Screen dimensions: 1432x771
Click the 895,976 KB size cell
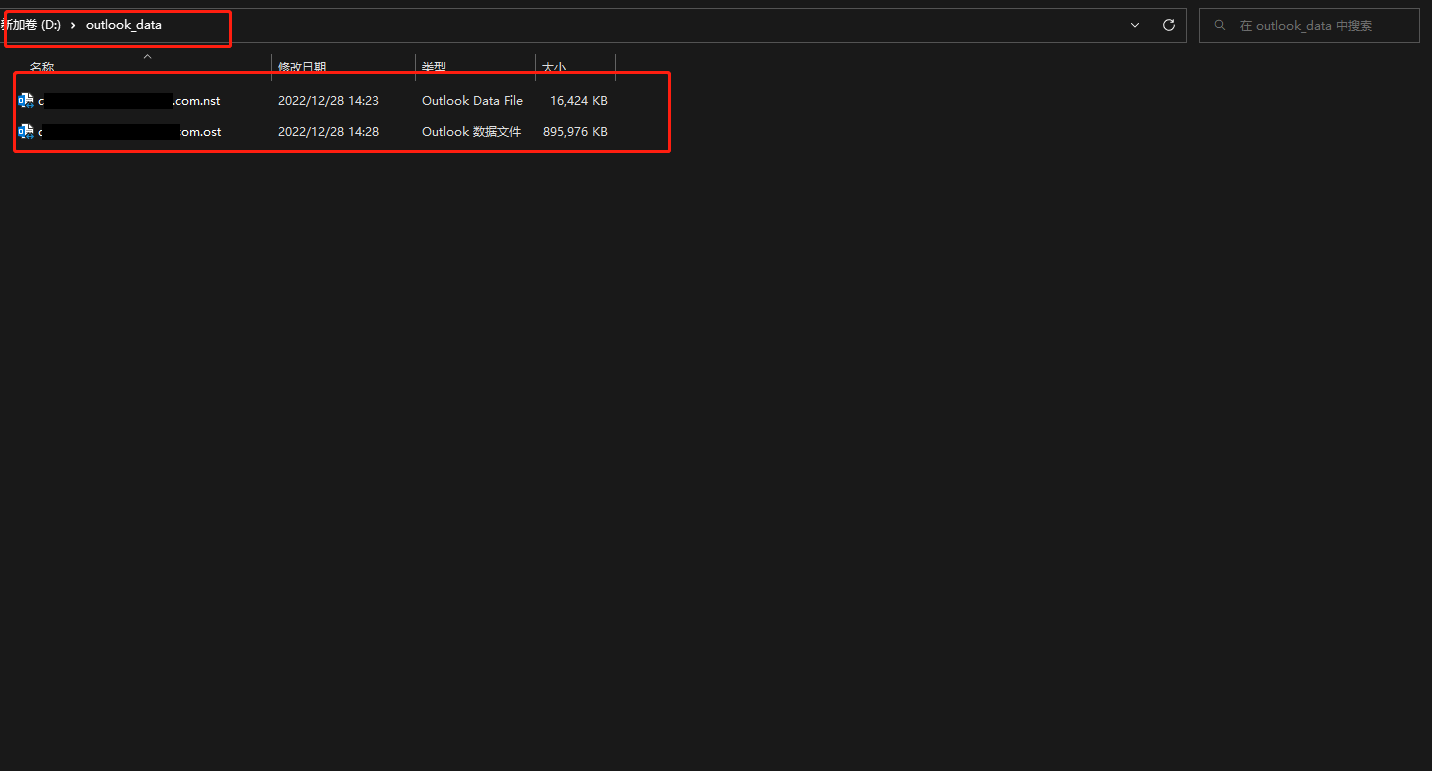[575, 132]
